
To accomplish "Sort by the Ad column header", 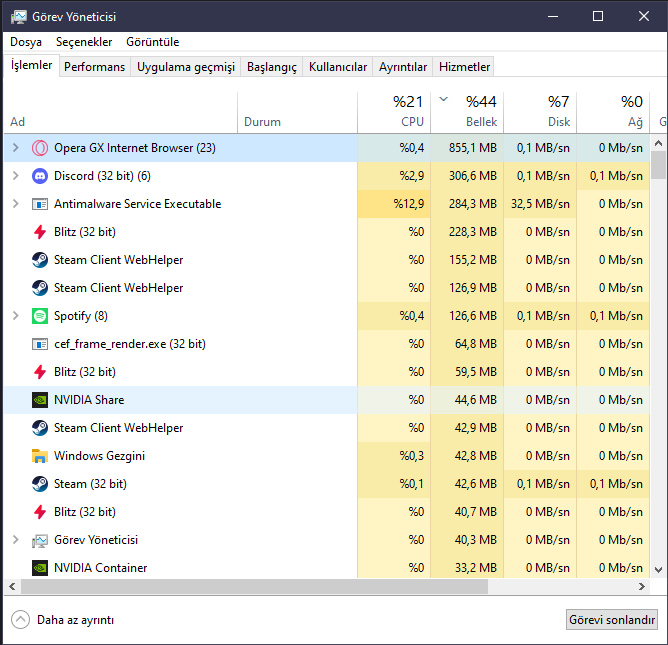I will pyautogui.click(x=121, y=112).
